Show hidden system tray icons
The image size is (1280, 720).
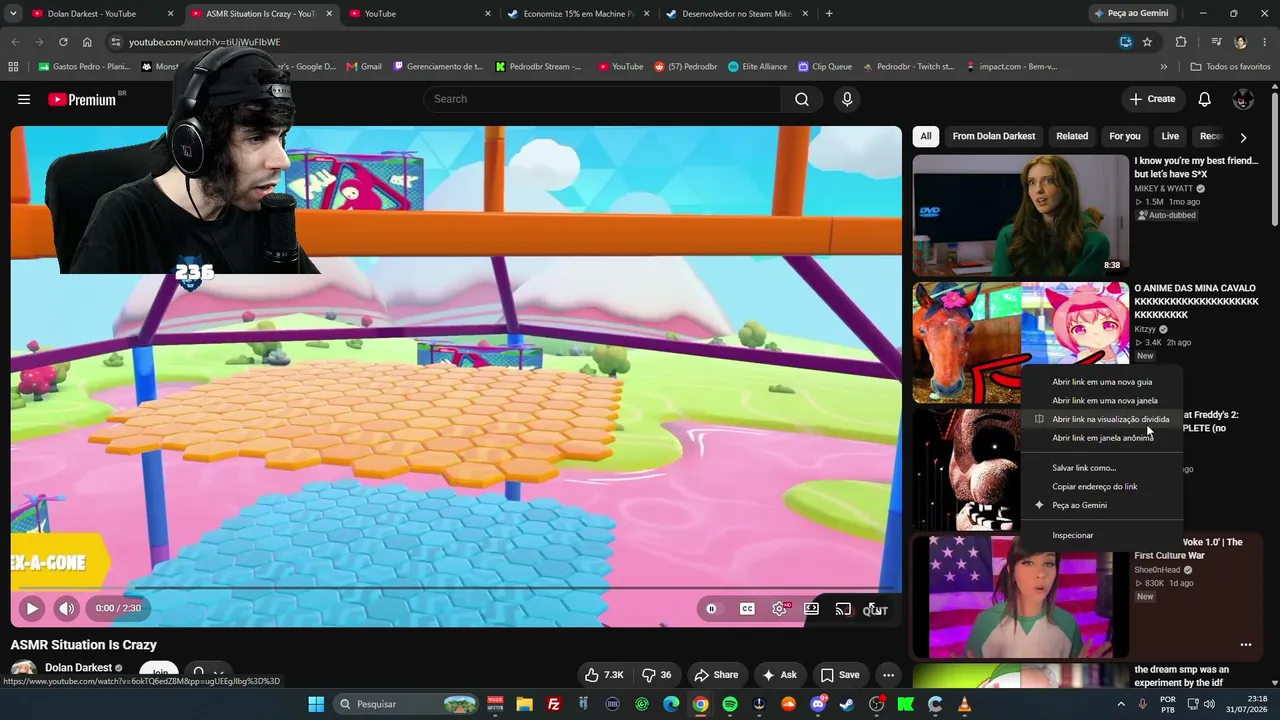(x=1119, y=704)
